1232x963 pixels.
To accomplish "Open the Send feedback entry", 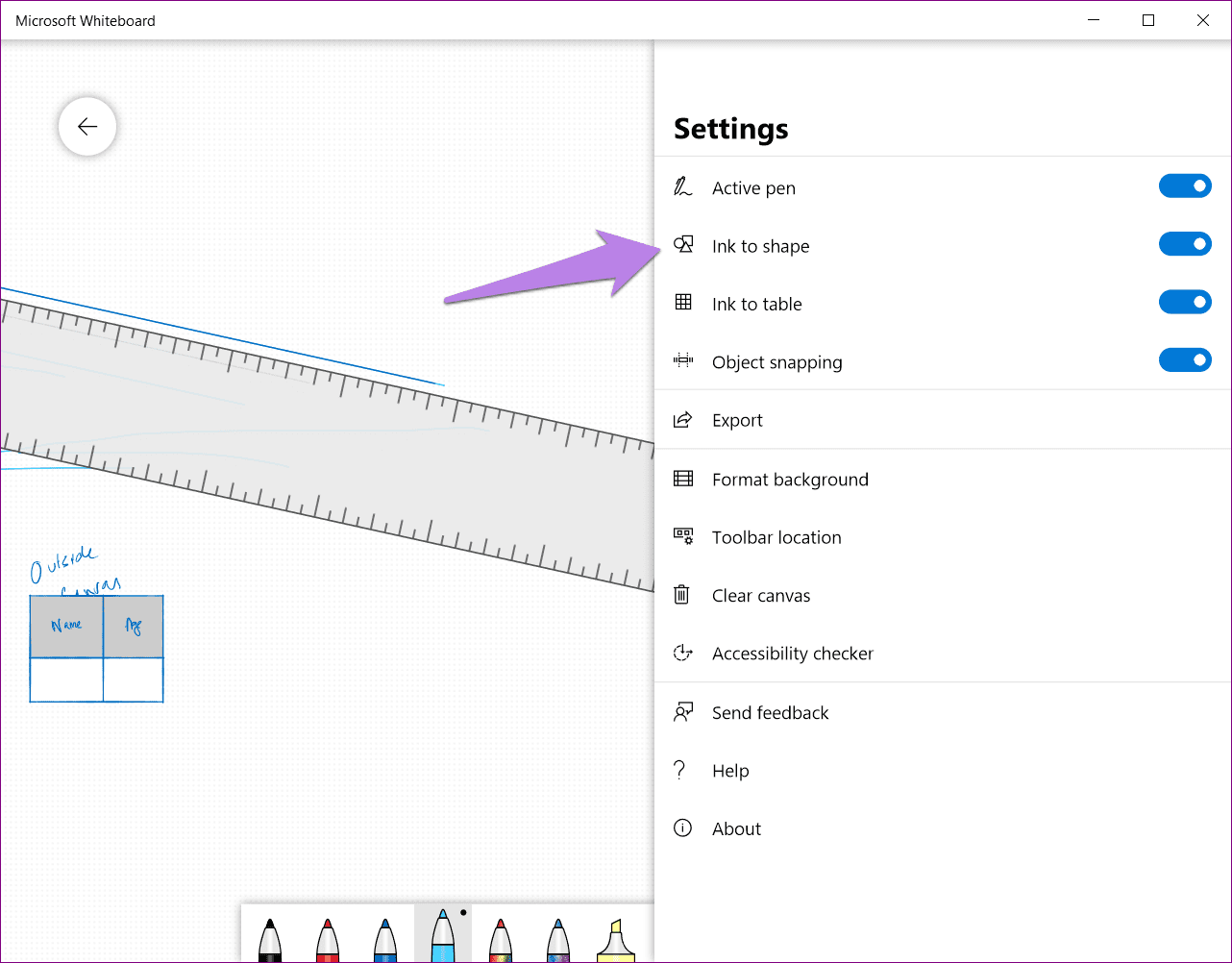I will pos(943,712).
